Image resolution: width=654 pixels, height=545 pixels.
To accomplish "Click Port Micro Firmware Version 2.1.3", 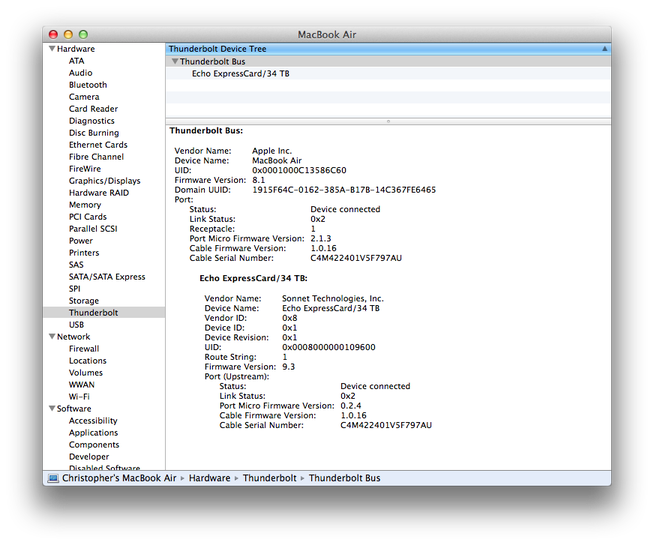I will coord(321,239).
